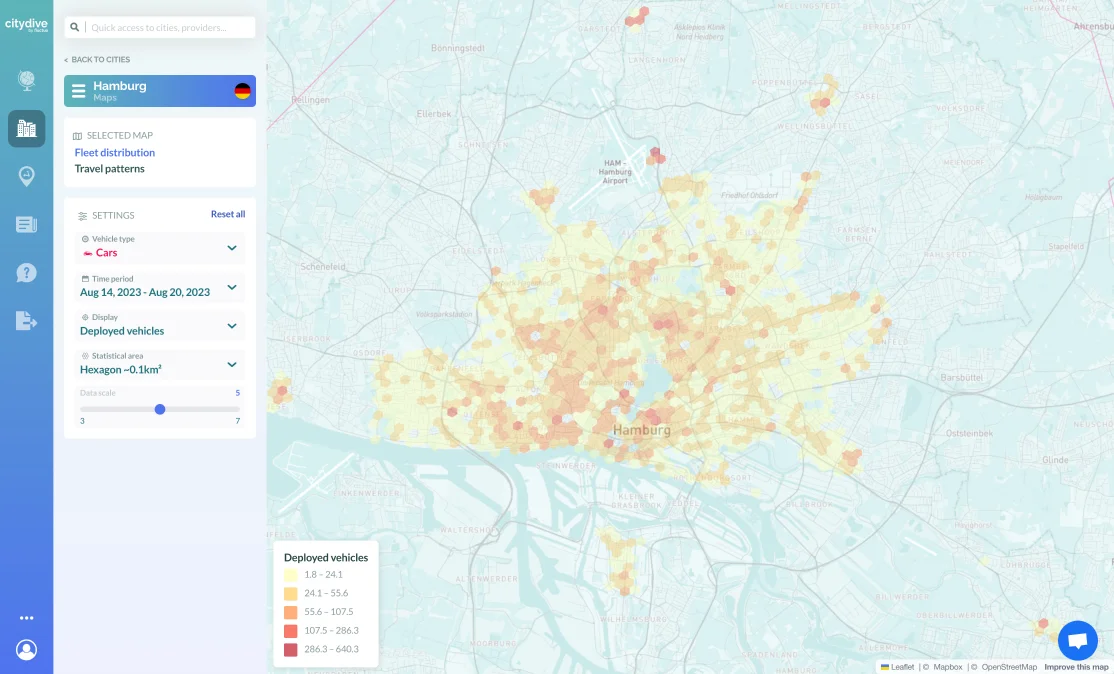This screenshot has height=674, width=1114.
Task: Open the Hamburg panel hamburger menu
Action: click(79, 90)
